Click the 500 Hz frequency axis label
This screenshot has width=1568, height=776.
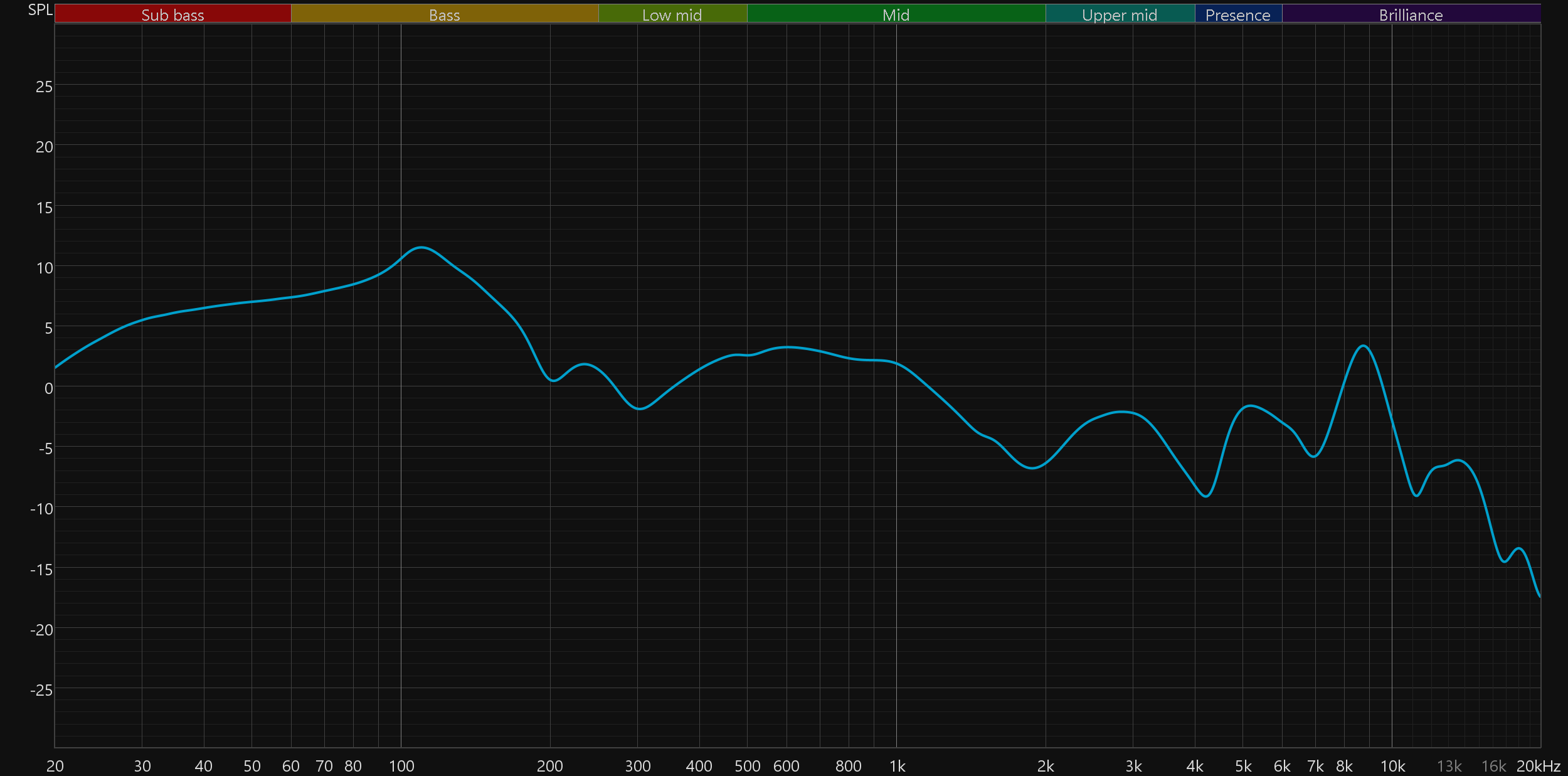(747, 766)
